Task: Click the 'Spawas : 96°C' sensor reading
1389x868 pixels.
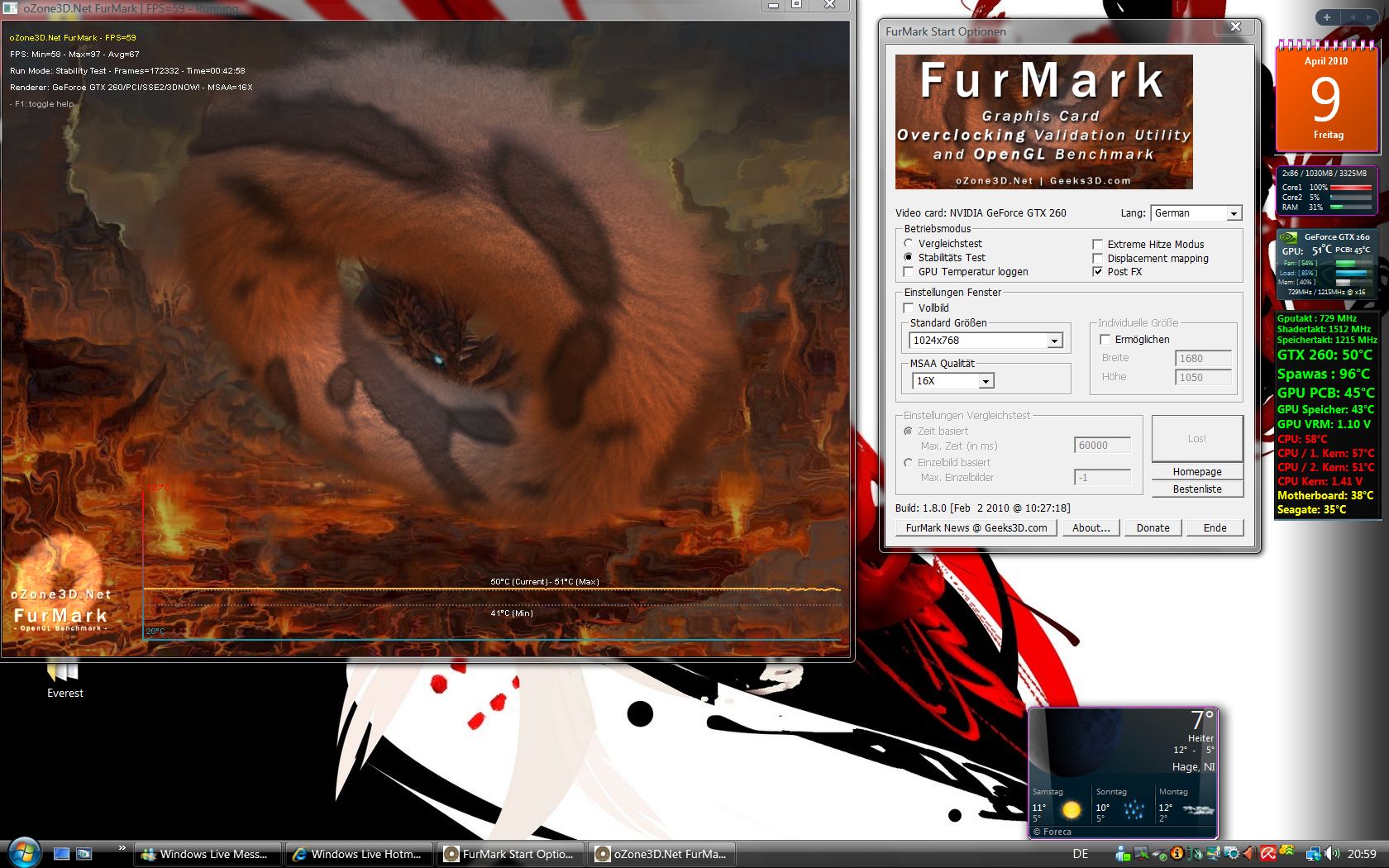Action: pos(1324,374)
